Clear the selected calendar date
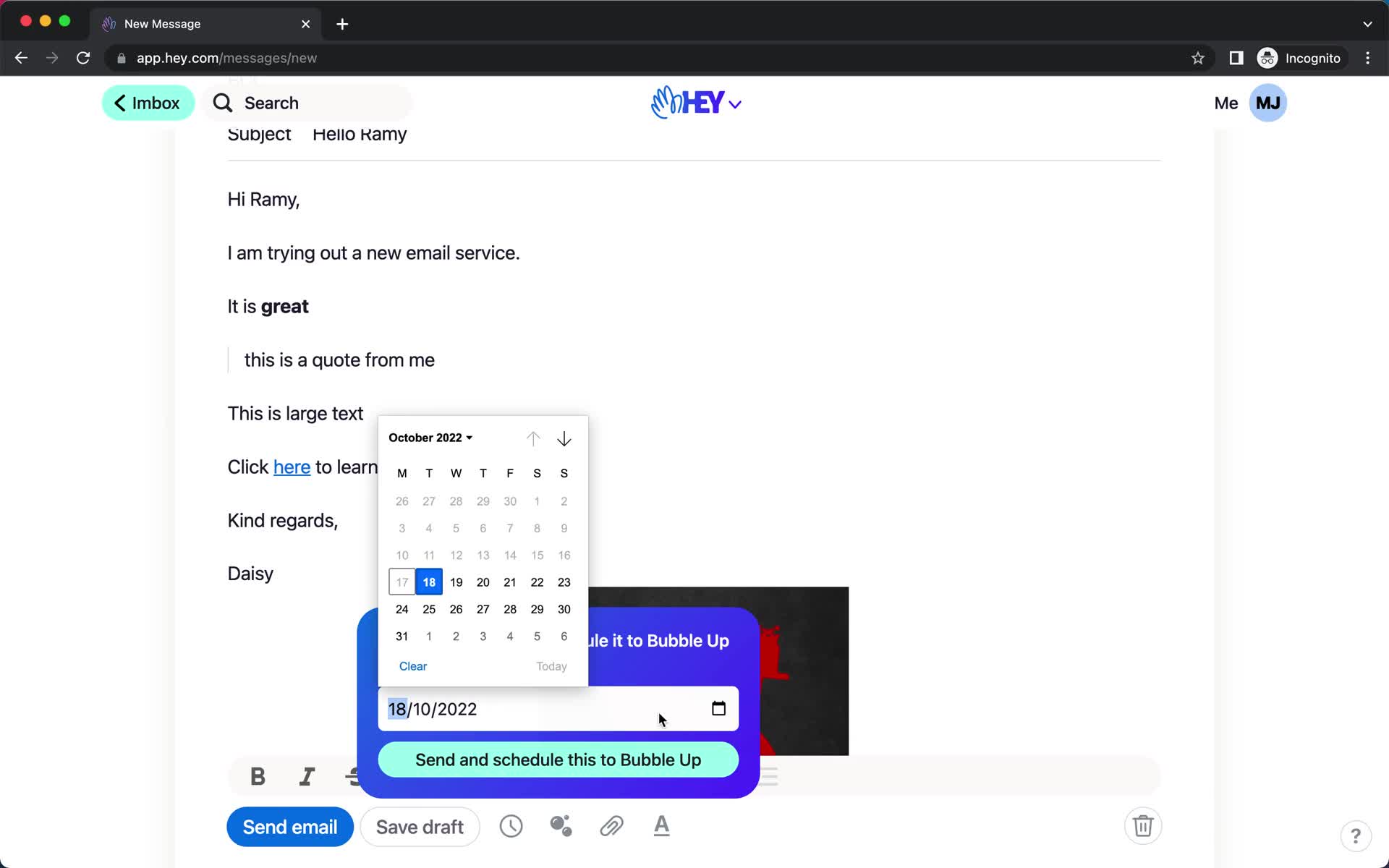1389x868 pixels. point(413,665)
